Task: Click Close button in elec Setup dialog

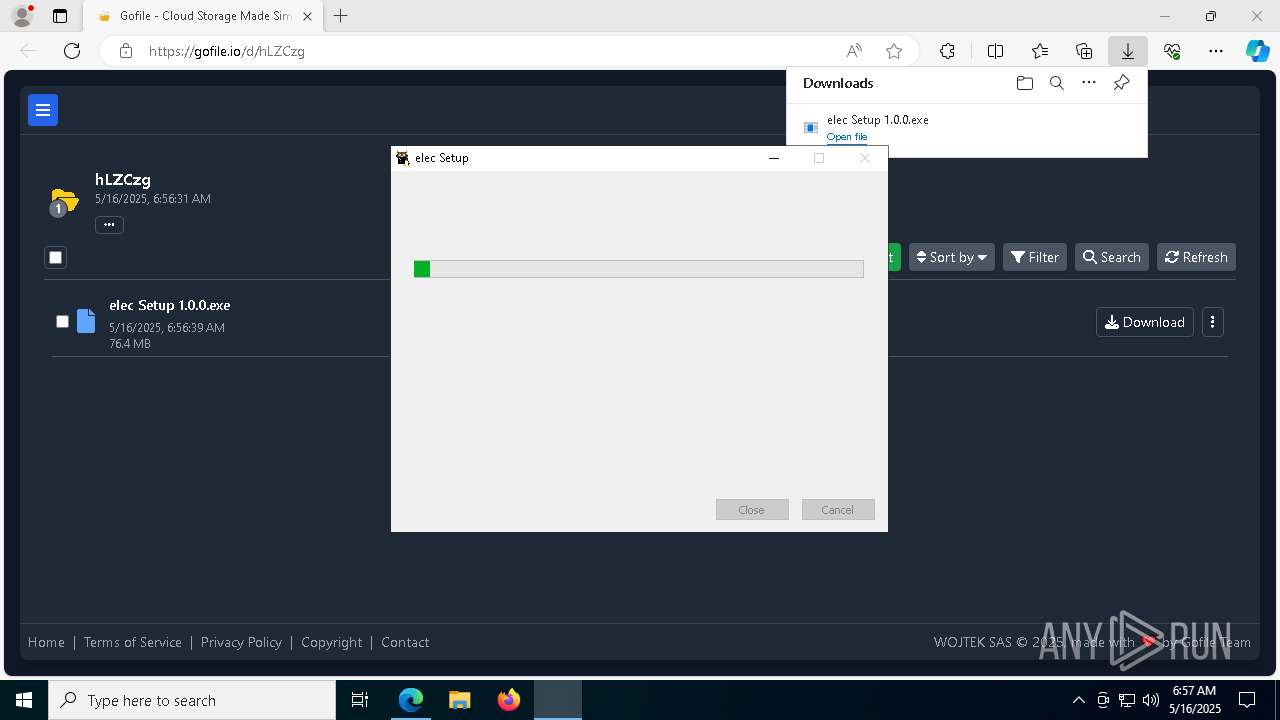Action: 752,510
